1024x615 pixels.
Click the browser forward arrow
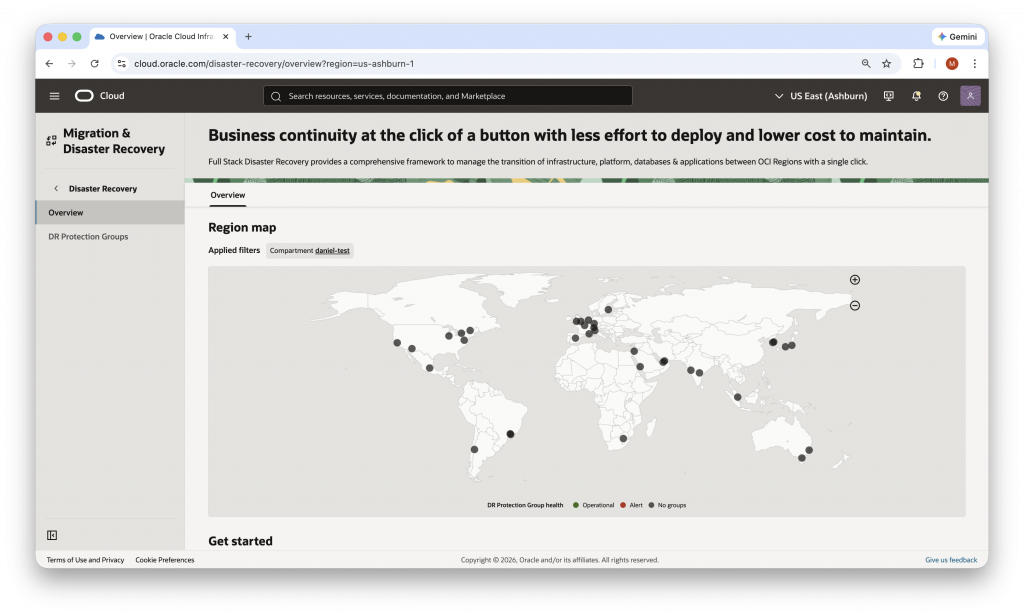72,63
